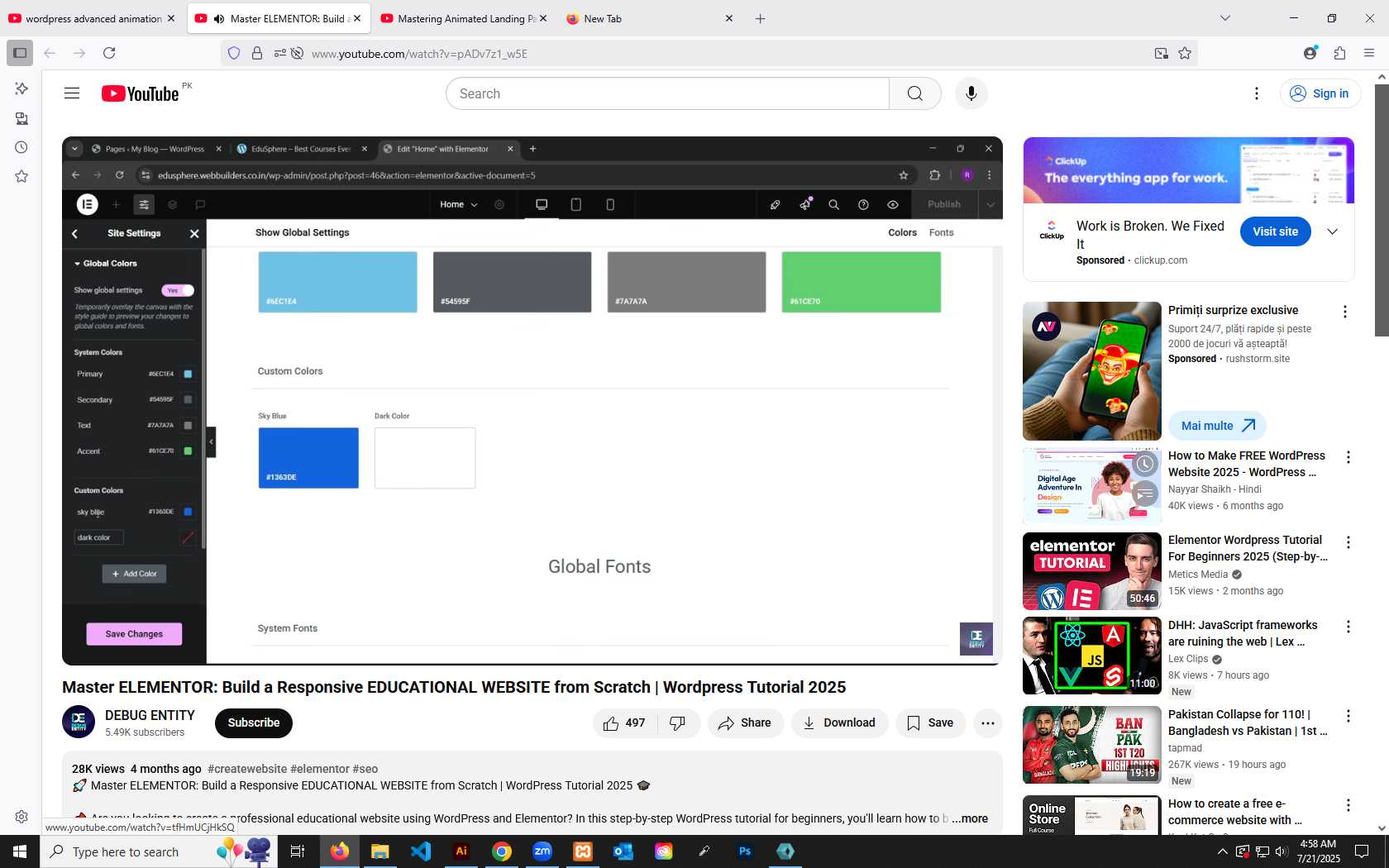Start voice search with the microphone

(x=971, y=93)
